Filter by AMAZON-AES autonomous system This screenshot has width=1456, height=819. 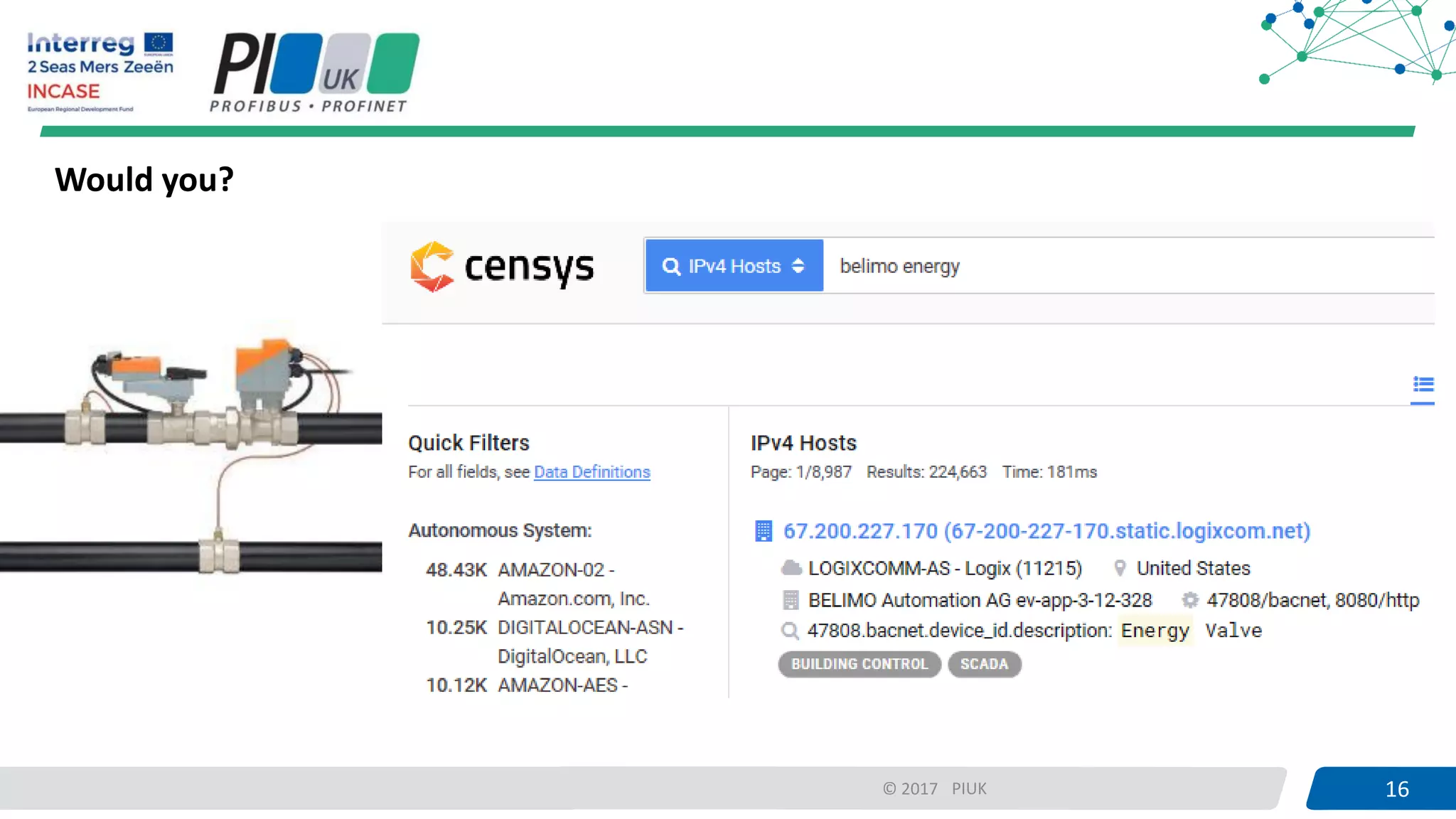click(562, 685)
